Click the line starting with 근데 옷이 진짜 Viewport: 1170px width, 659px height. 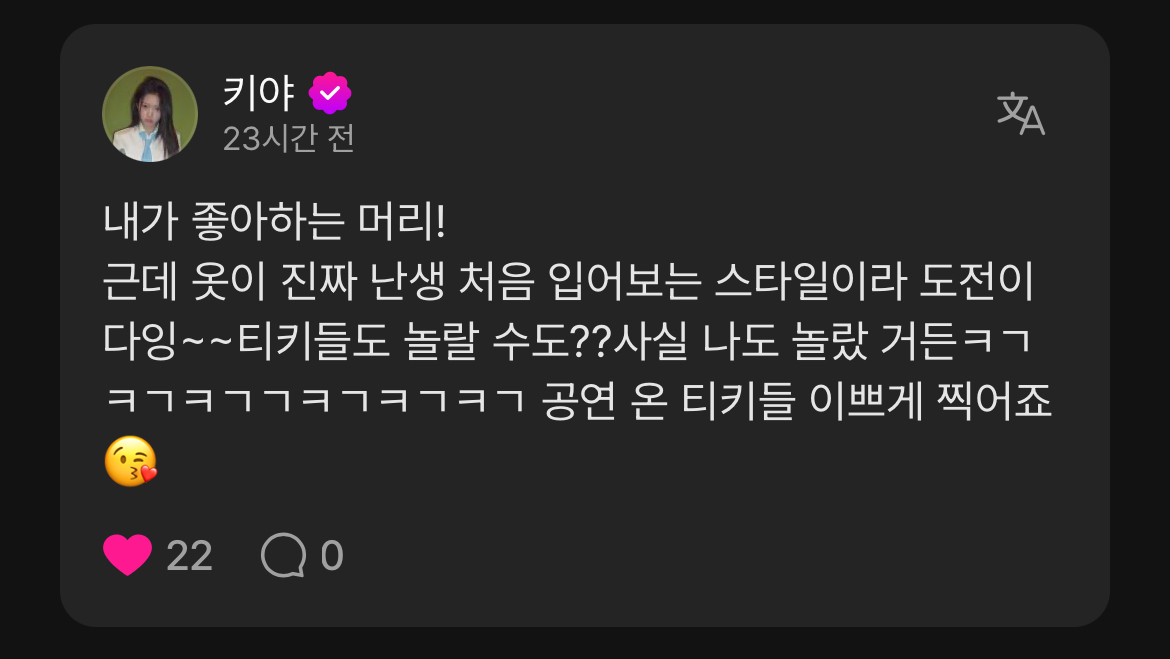tap(569, 282)
